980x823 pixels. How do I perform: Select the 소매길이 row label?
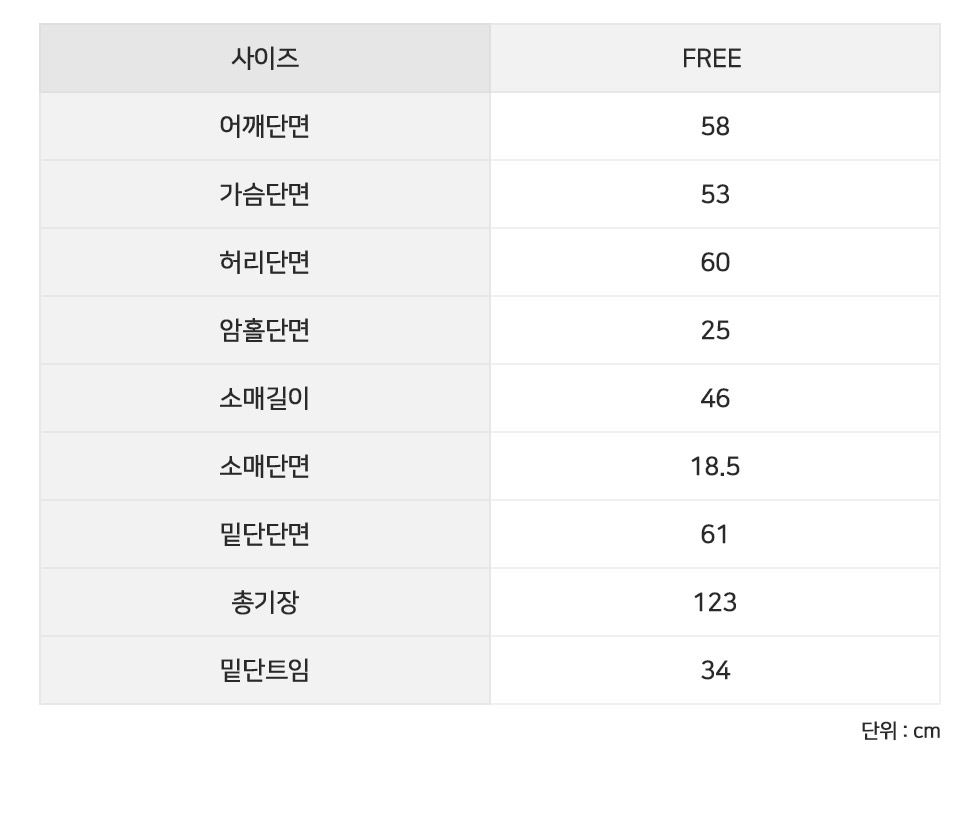coord(264,398)
